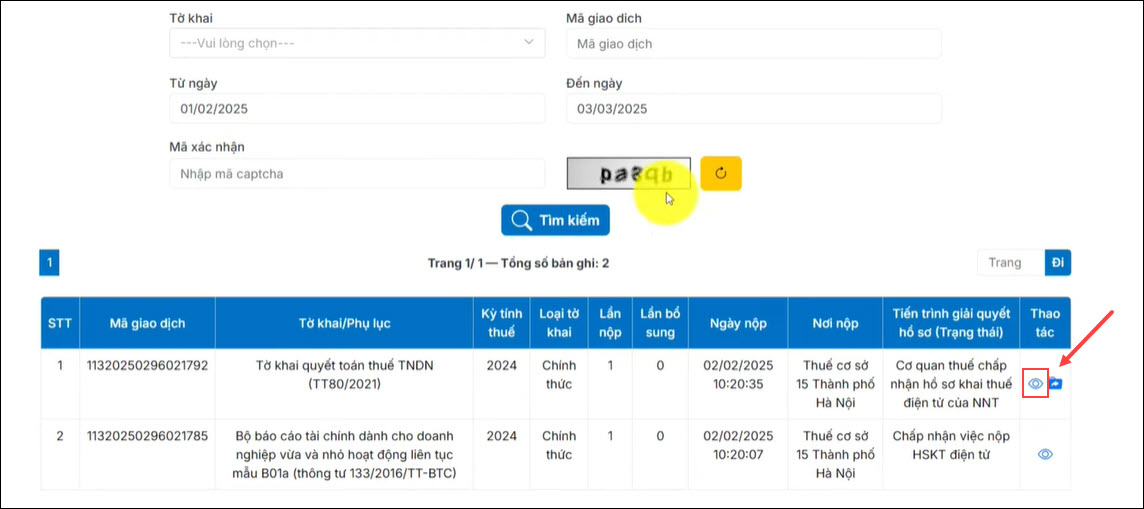
Task: Select the Từ ngày date field
Action: (357, 109)
